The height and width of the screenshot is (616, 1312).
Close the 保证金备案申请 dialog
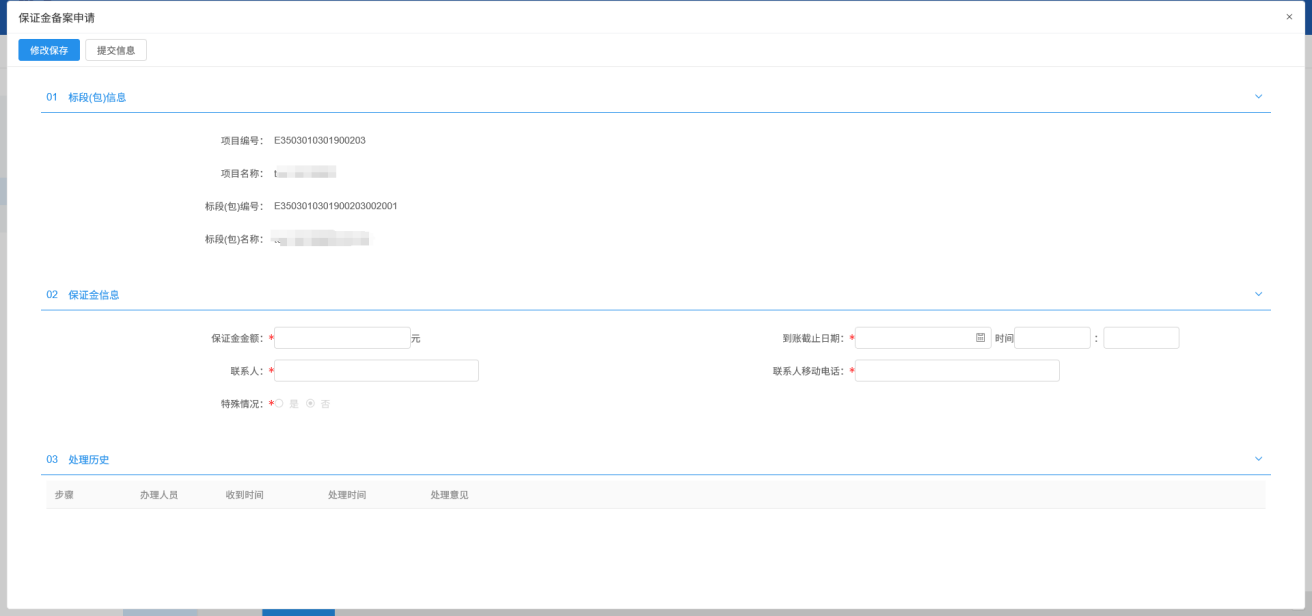[x=1289, y=17]
